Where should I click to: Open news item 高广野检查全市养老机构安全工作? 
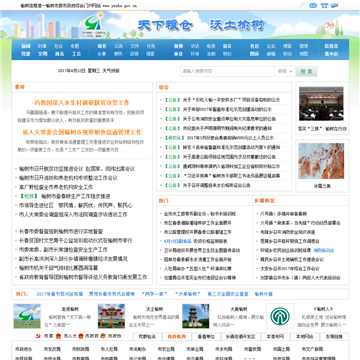tap(56, 187)
